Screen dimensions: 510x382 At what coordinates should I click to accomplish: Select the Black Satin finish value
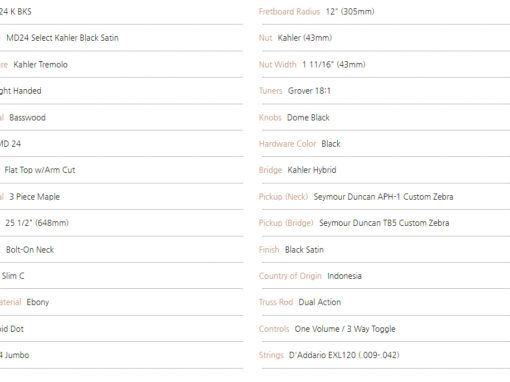click(304, 250)
